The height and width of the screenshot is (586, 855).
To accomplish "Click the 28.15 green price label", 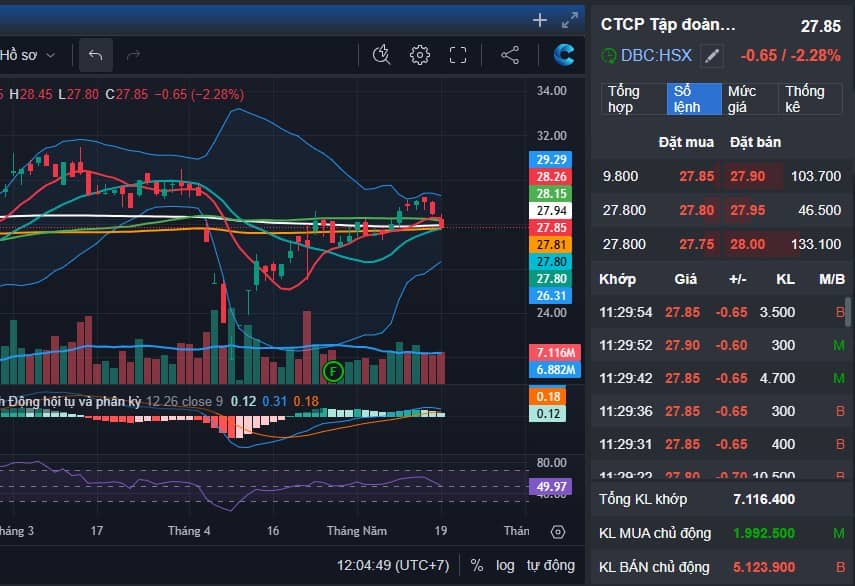I will [551, 193].
